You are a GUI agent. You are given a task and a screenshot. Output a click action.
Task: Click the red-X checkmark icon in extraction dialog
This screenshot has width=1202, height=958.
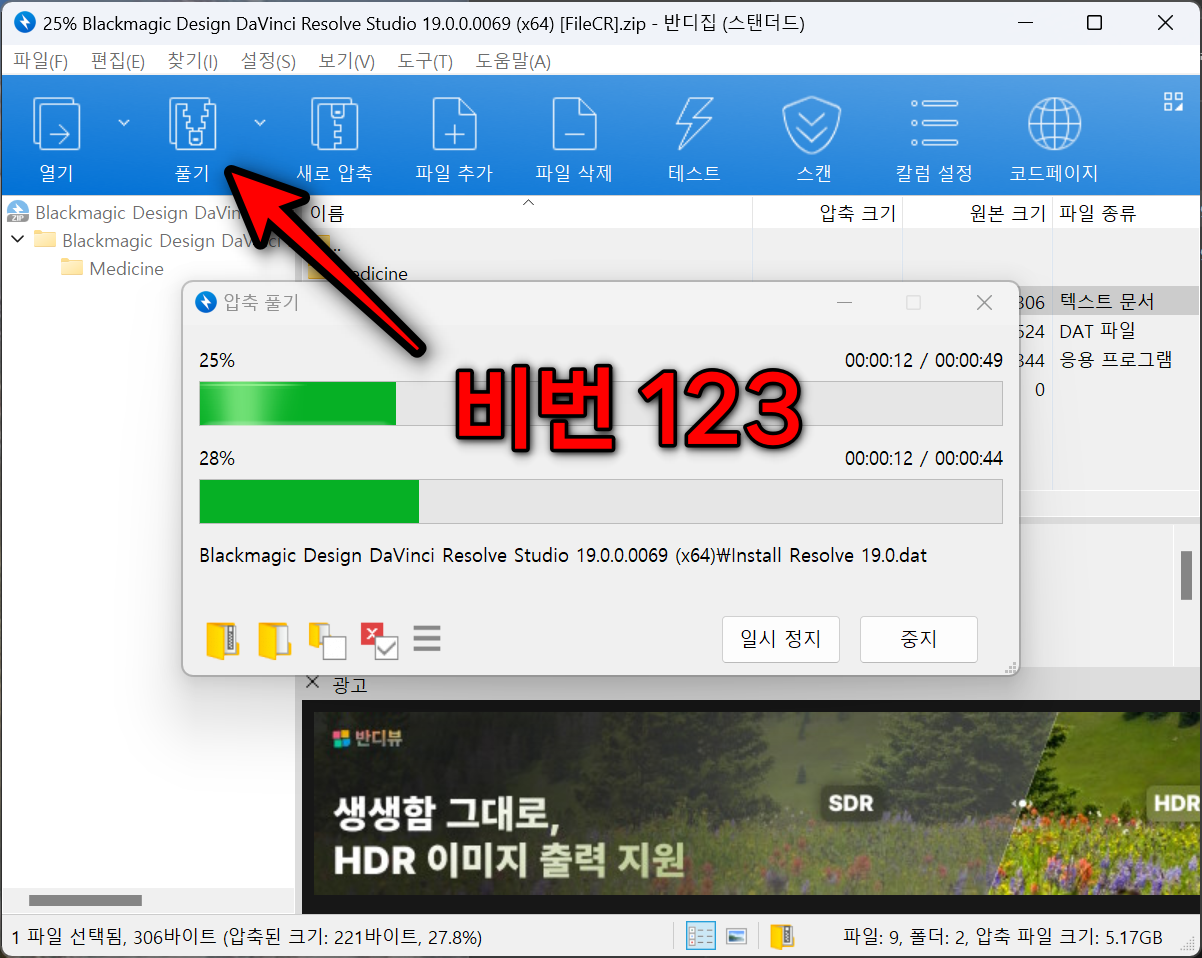[379, 640]
